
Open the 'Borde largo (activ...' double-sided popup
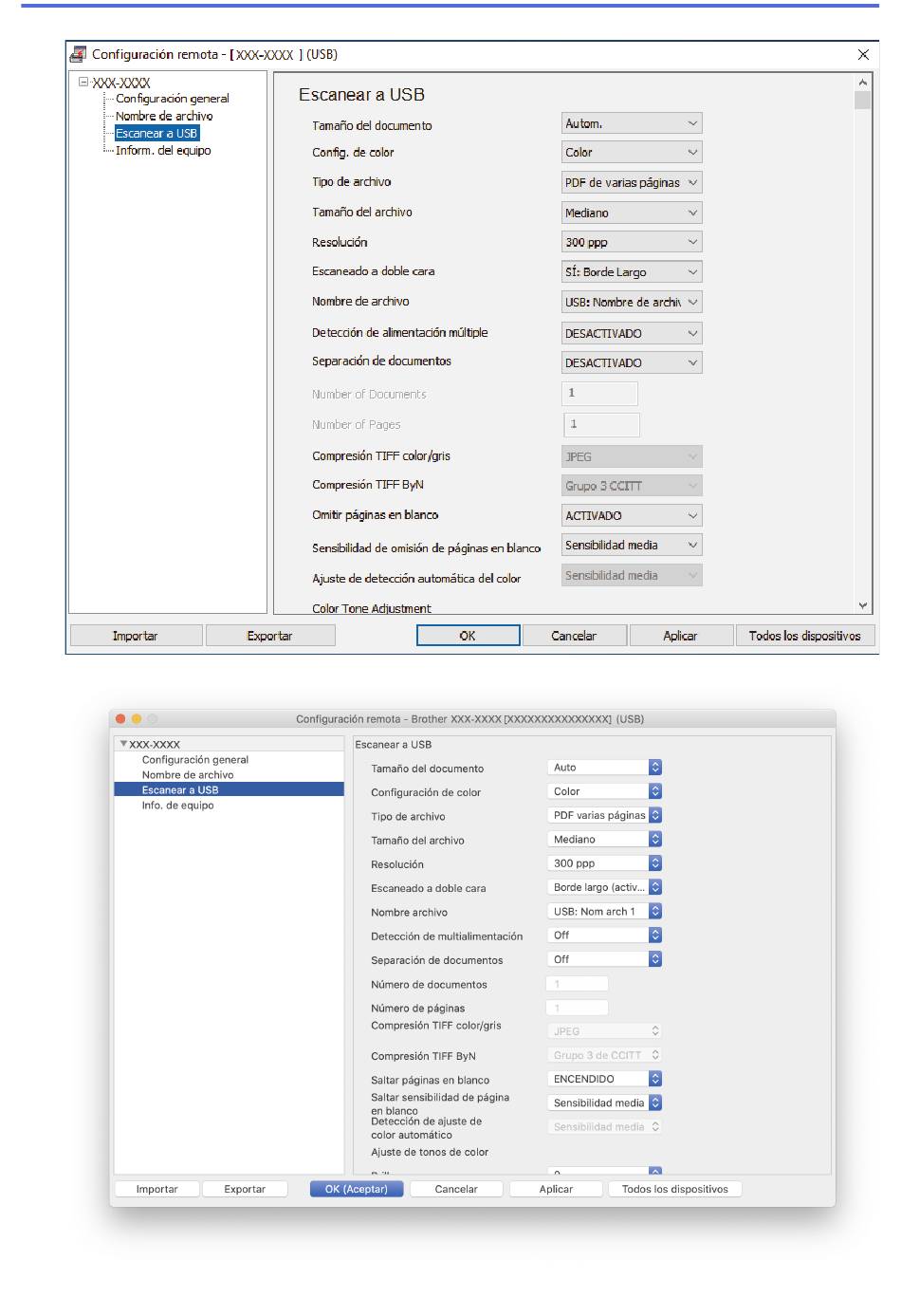605,887
